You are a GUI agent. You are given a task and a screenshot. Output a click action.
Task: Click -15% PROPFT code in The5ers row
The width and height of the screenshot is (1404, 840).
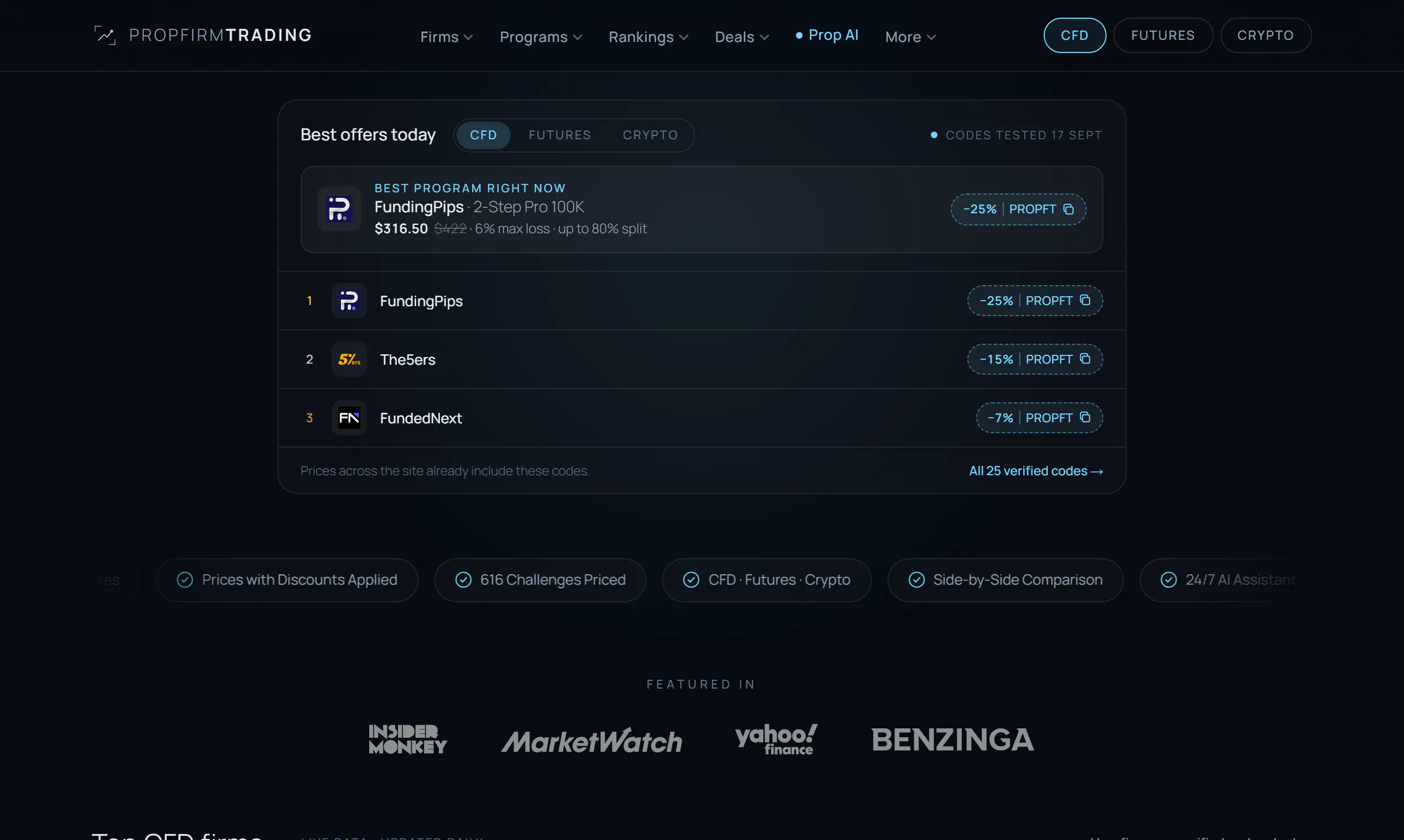pos(1035,359)
